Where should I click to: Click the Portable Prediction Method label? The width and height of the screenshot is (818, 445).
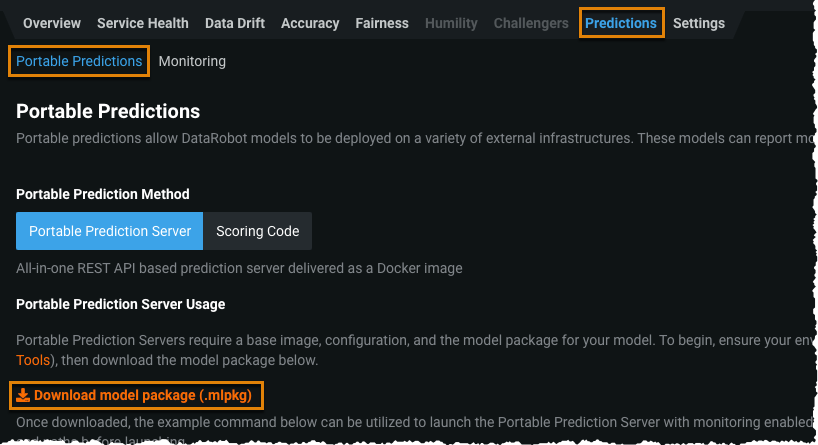103,194
